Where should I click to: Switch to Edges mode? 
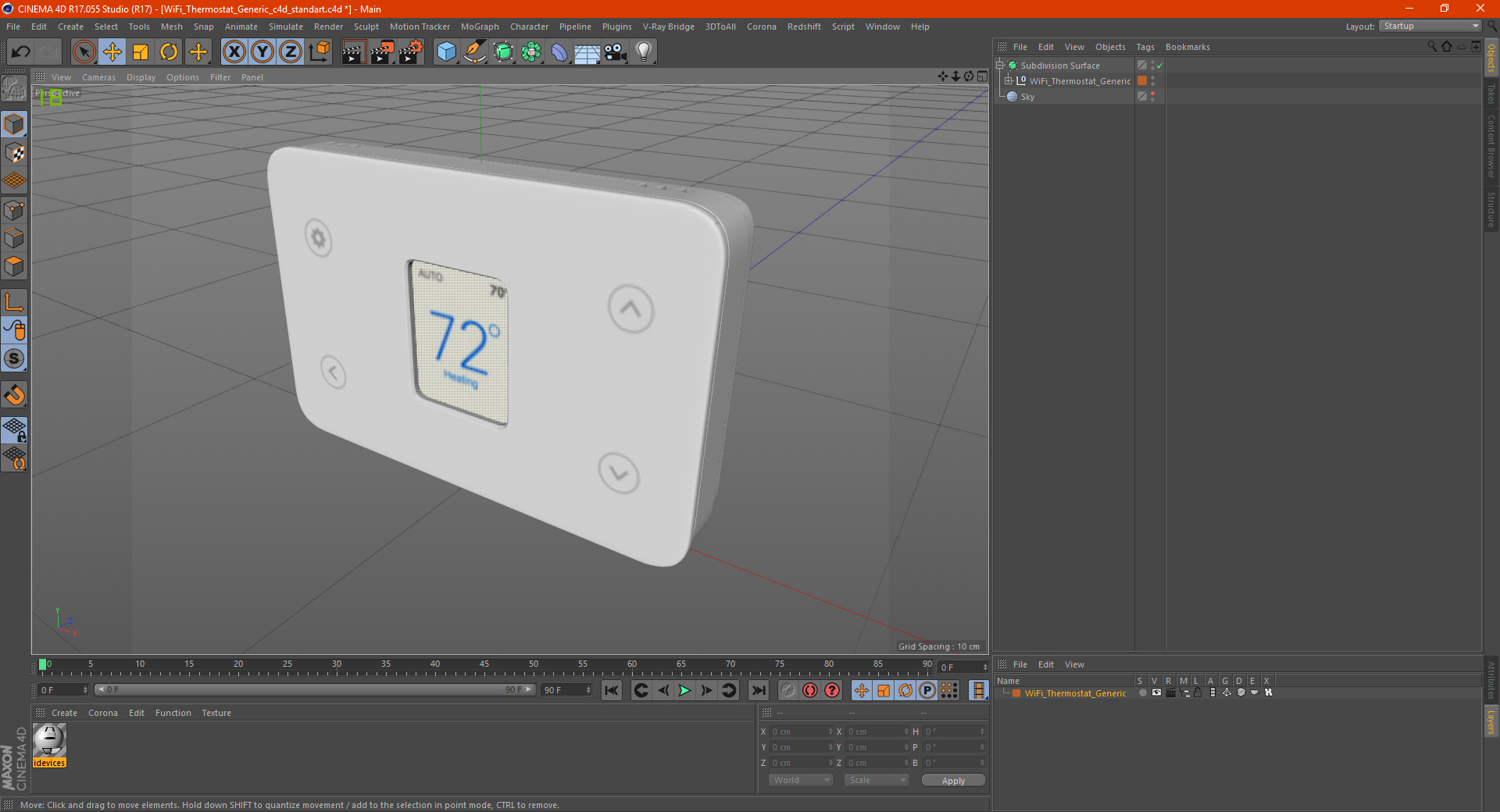click(x=14, y=238)
